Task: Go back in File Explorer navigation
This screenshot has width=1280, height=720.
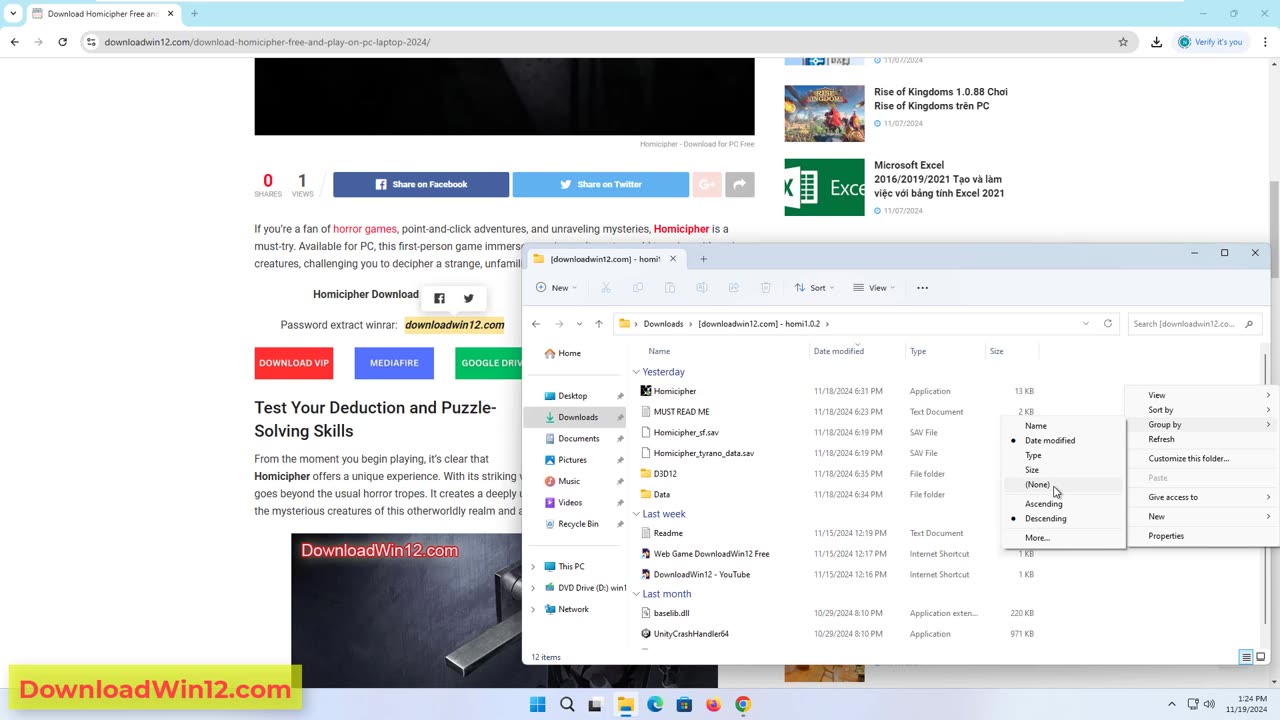Action: [536, 324]
